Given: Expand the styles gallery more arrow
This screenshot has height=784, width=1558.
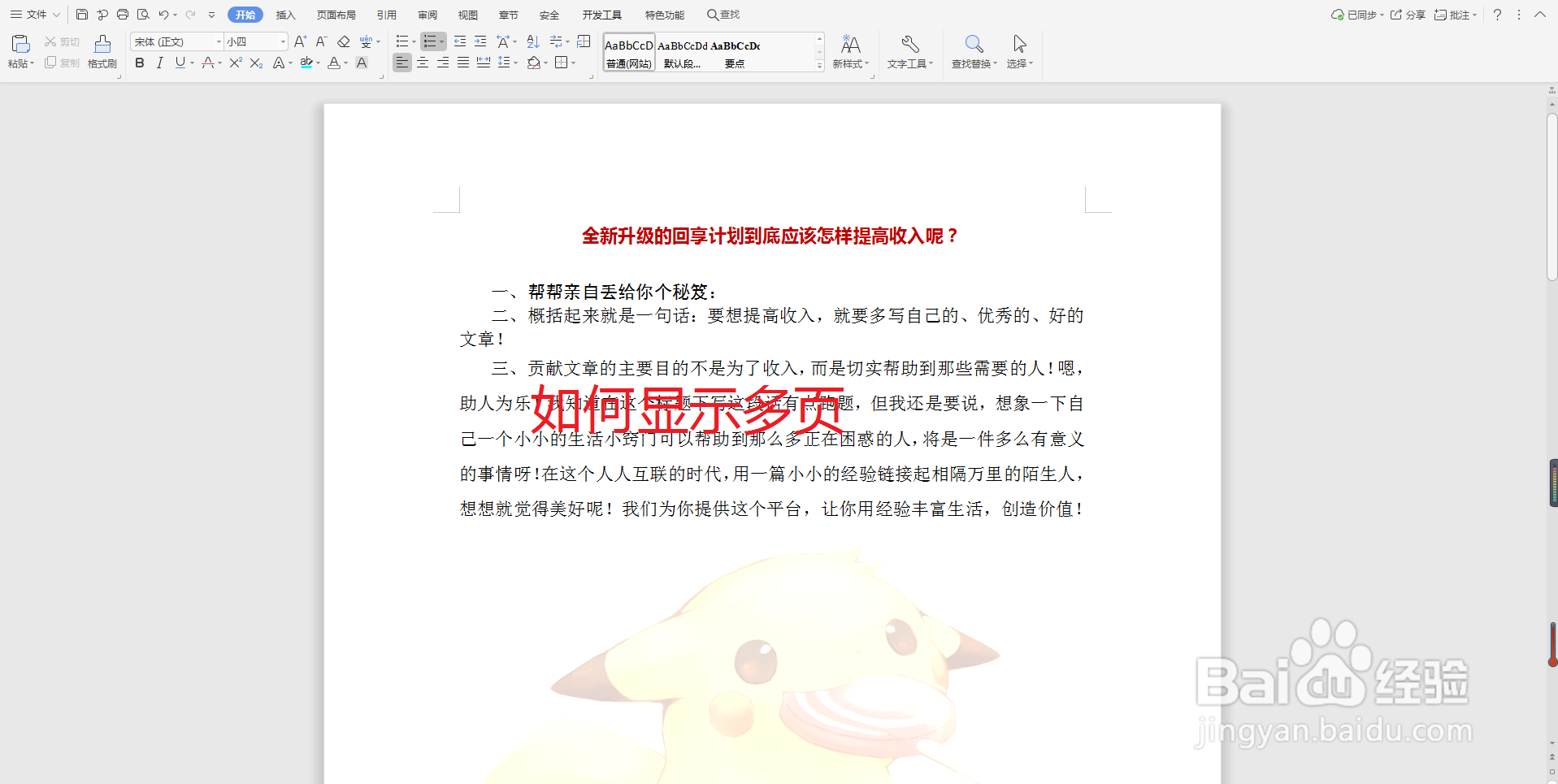Looking at the screenshot, I should [819, 66].
